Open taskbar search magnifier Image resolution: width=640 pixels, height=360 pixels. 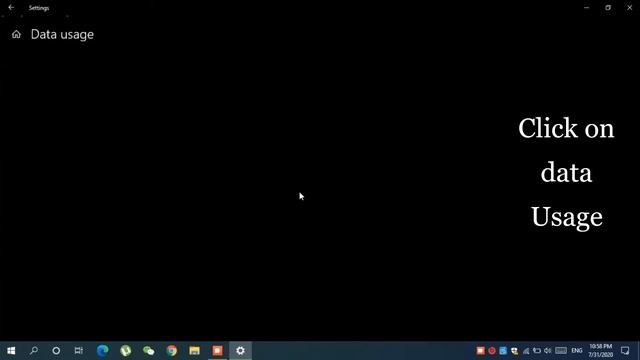pos(34,351)
